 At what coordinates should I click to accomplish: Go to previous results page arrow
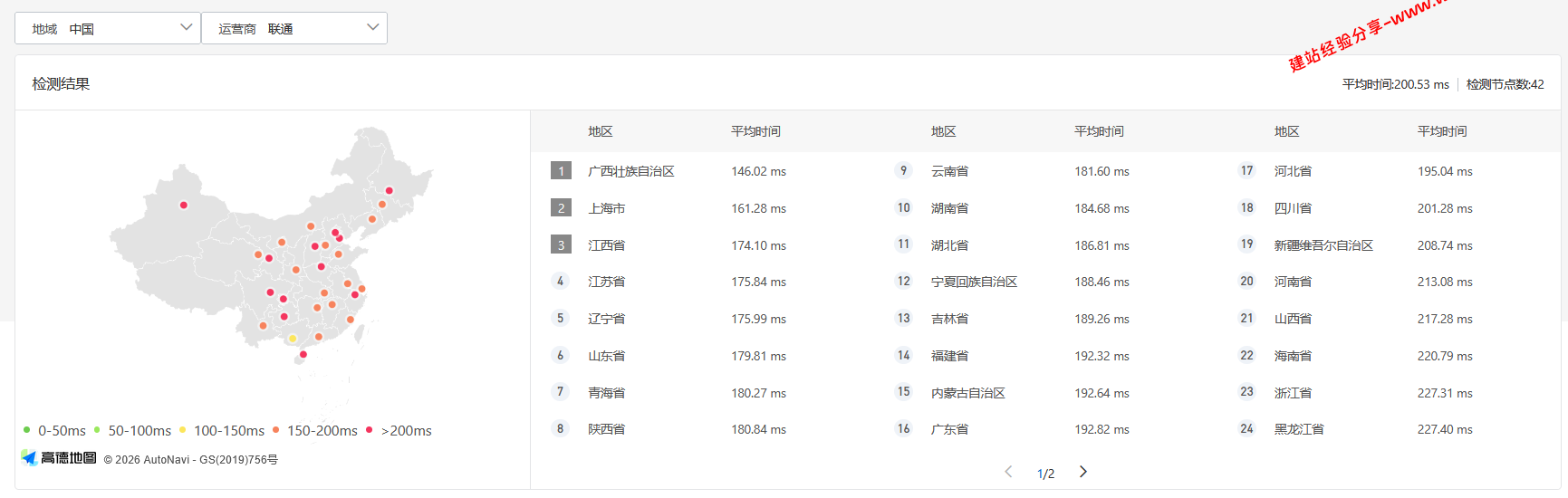[1008, 472]
